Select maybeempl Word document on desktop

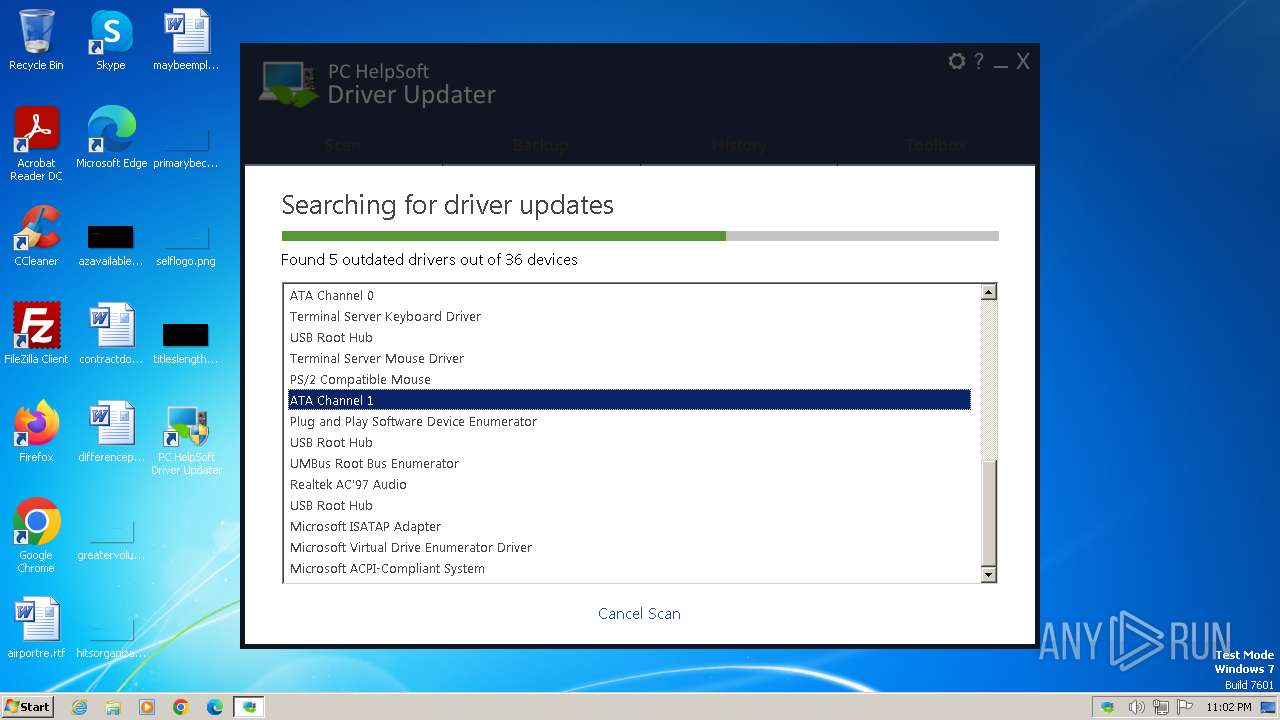(186, 40)
